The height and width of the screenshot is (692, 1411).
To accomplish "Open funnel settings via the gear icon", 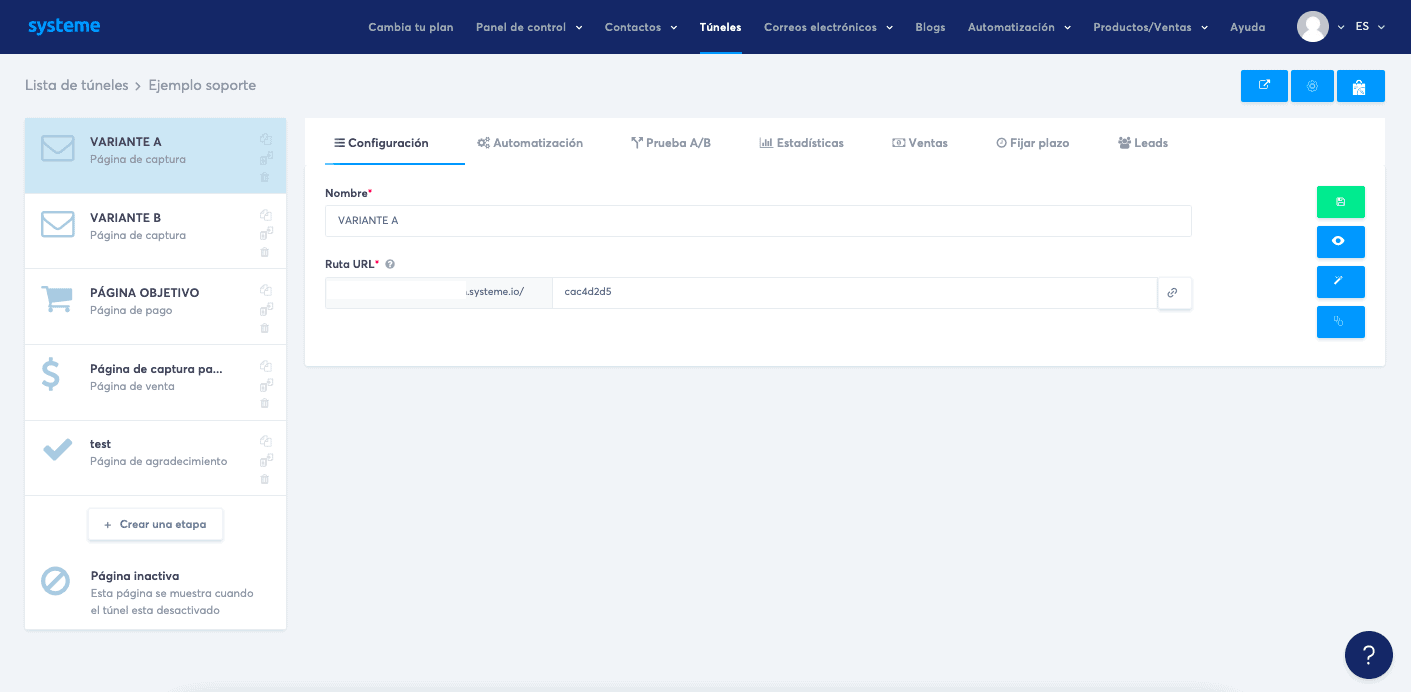I will (1311, 86).
